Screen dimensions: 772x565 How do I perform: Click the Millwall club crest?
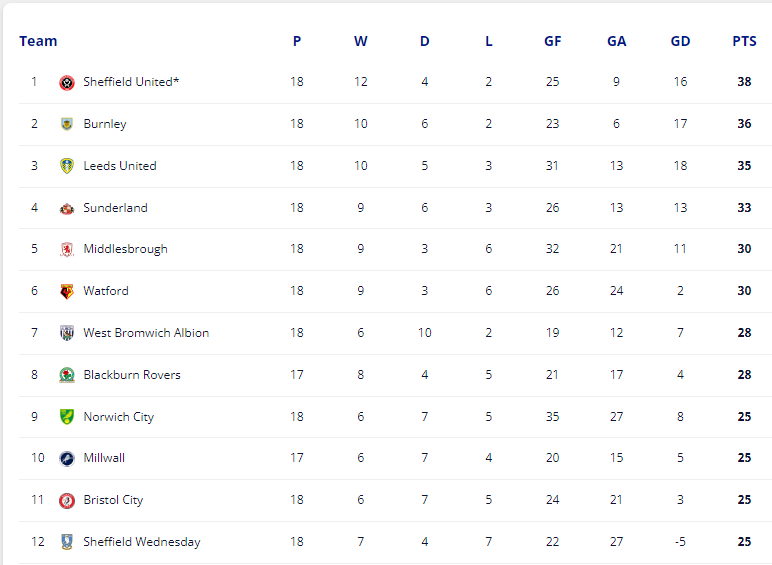[67, 459]
